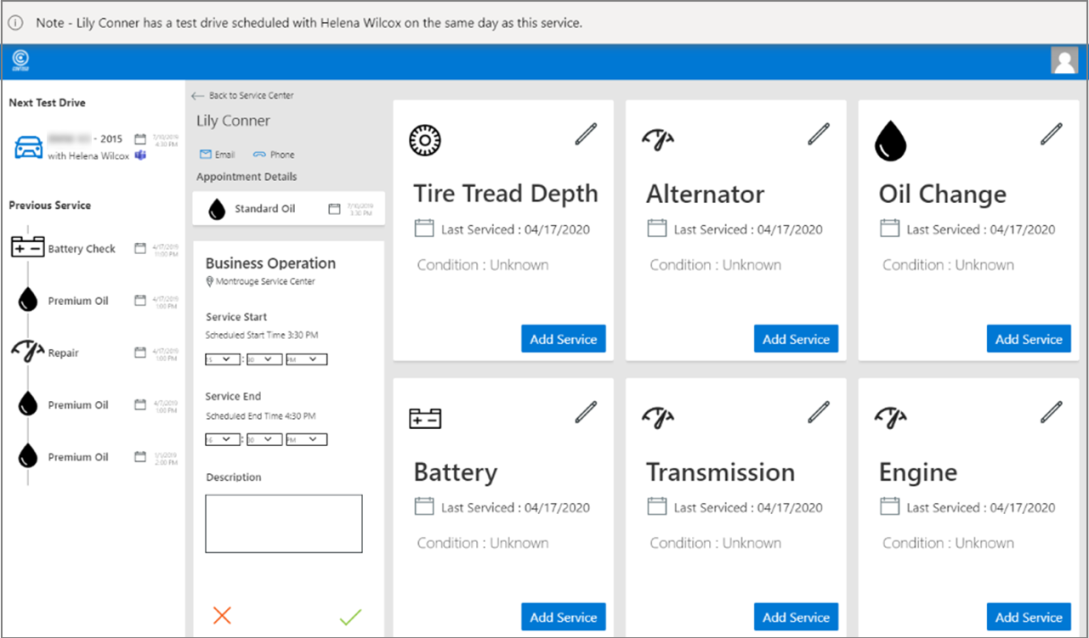This screenshot has width=1089, height=638.
Task: Open the Service Start minute dropdown
Action: pos(264,359)
